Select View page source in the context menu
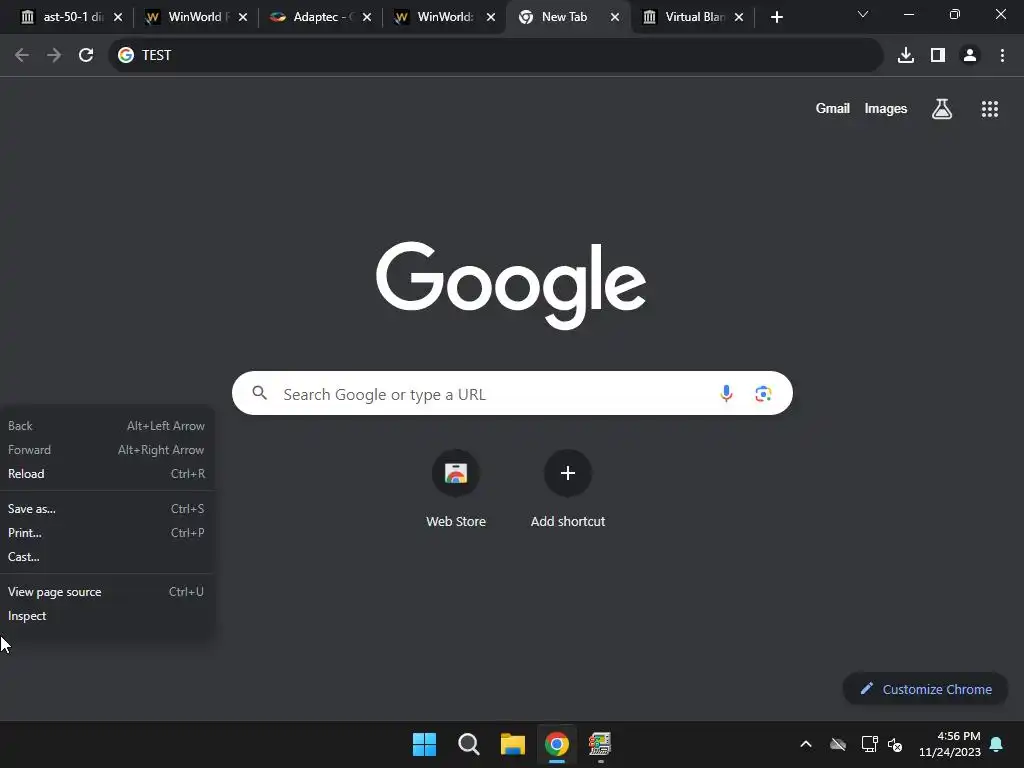This screenshot has width=1024, height=768. [106, 592]
